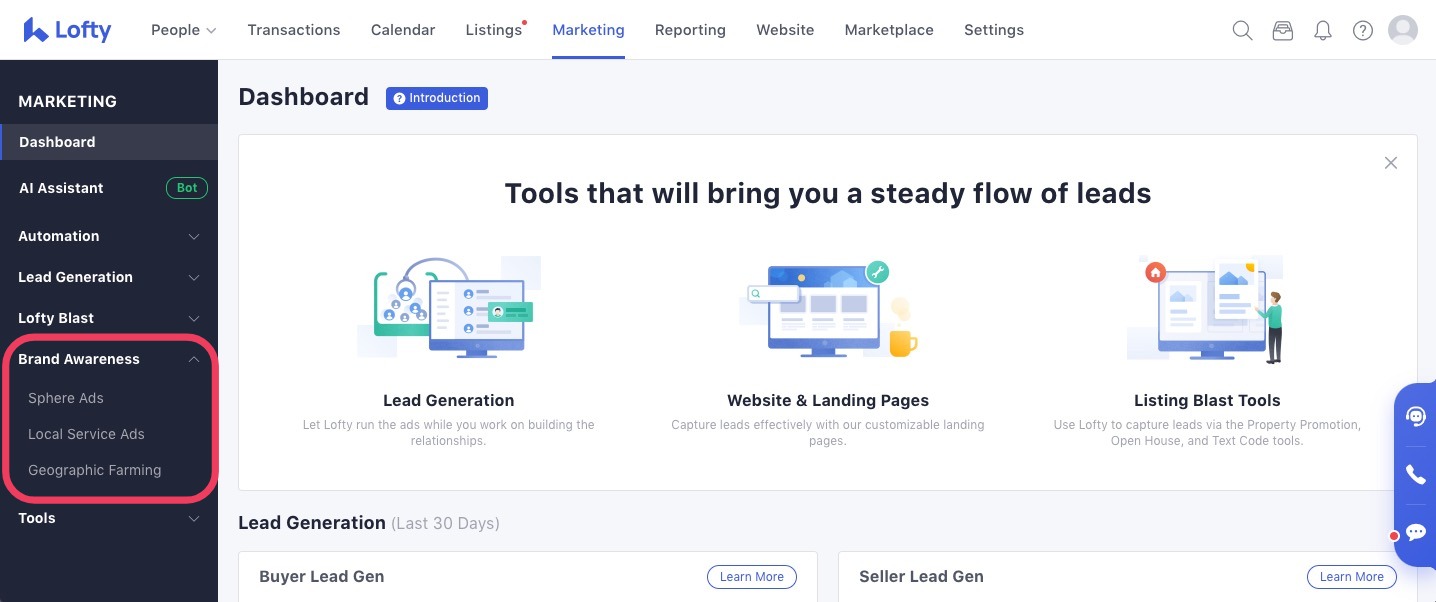Open the messaging icon with the red dot
The image size is (1436, 602).
pos(1415,532)
